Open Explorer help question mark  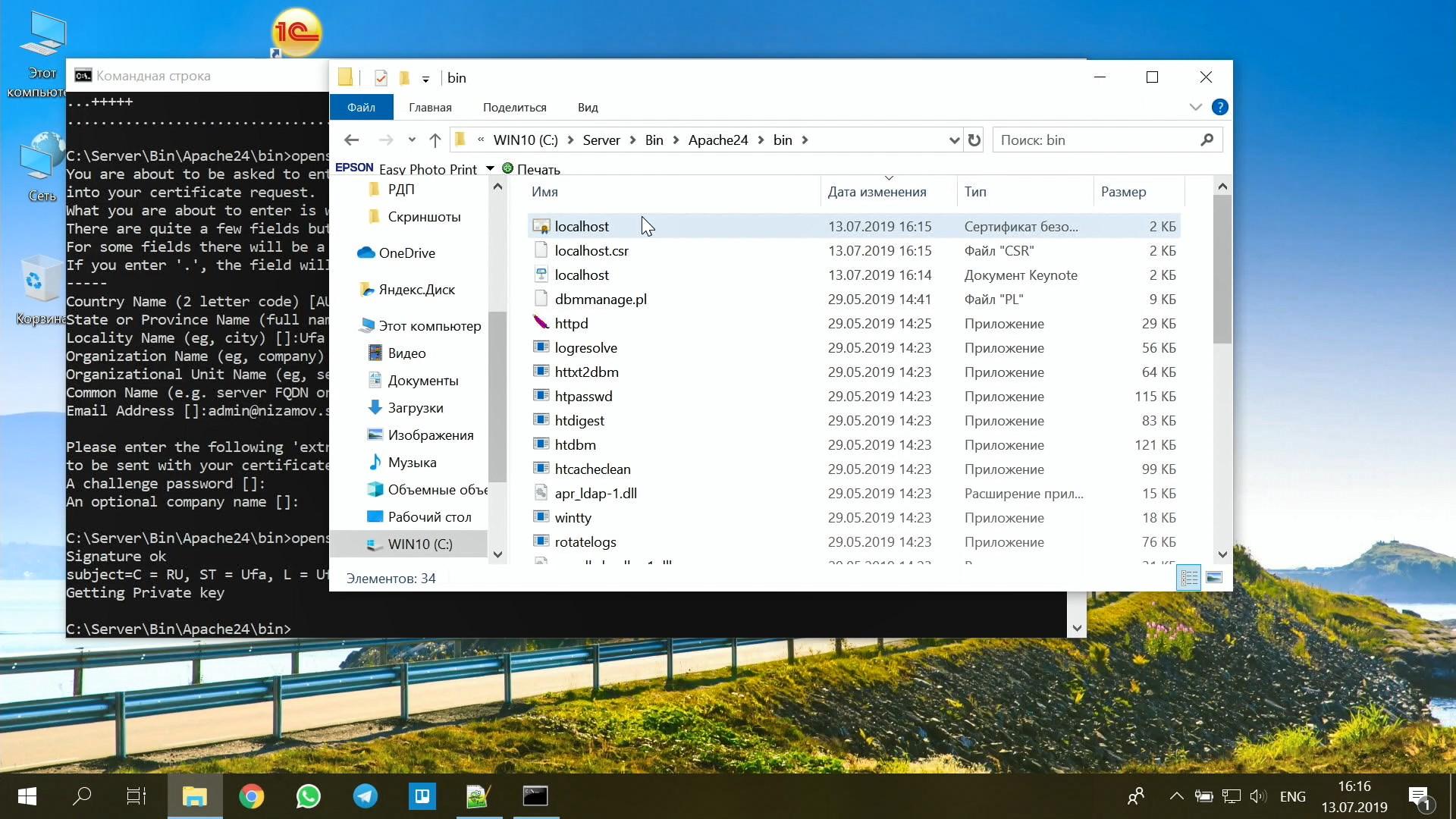1219,107
